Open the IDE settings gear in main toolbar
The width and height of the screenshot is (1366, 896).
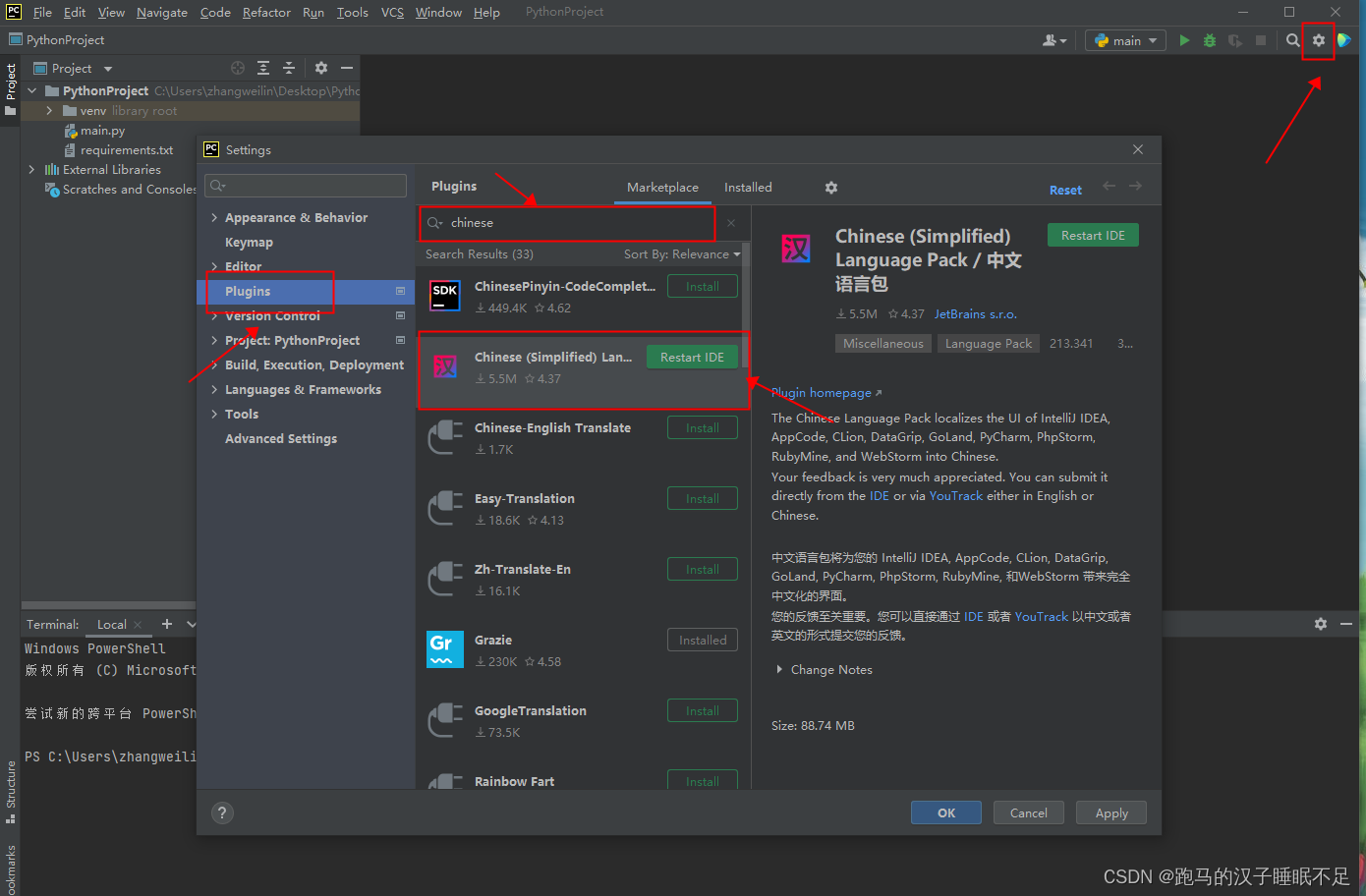coord(1319,40)
